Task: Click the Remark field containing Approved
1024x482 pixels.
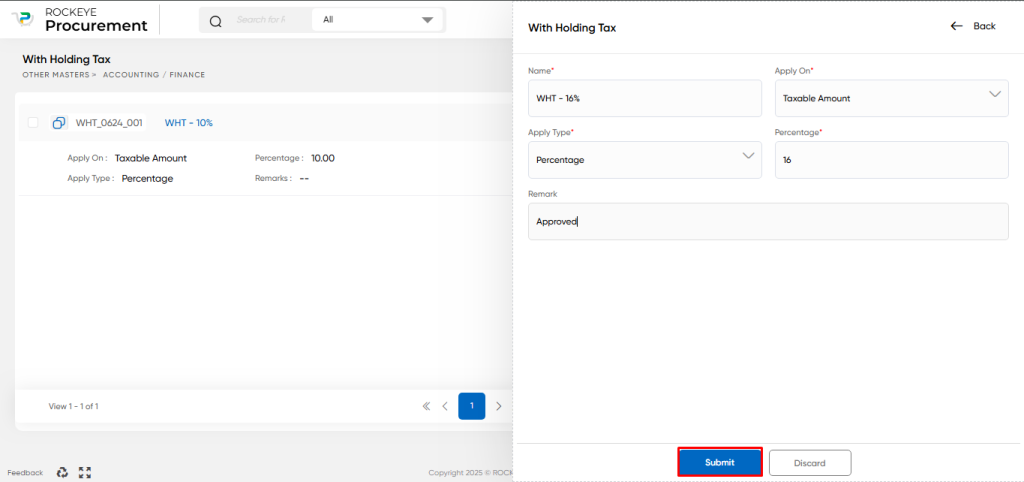Action: (768, 221)
